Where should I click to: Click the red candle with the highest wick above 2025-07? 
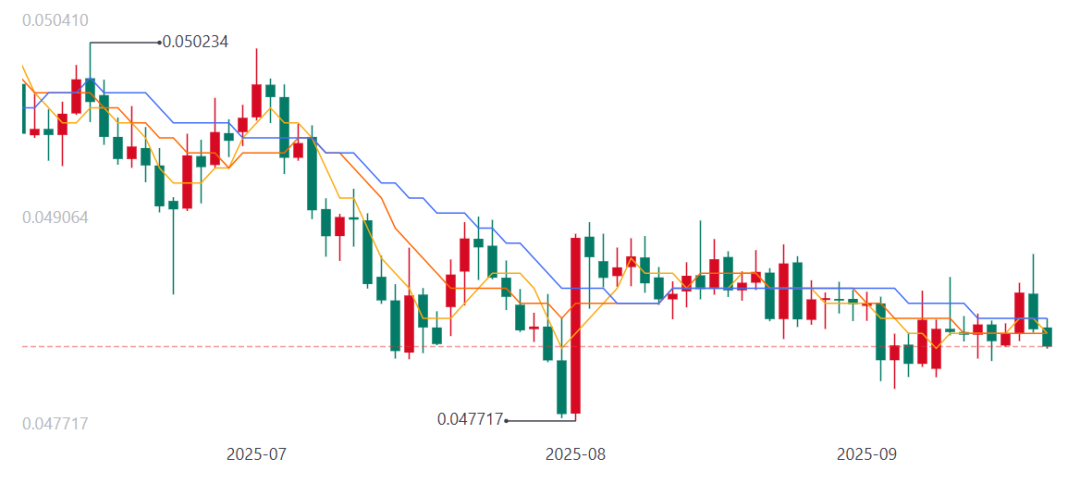[x=257, y=100]
